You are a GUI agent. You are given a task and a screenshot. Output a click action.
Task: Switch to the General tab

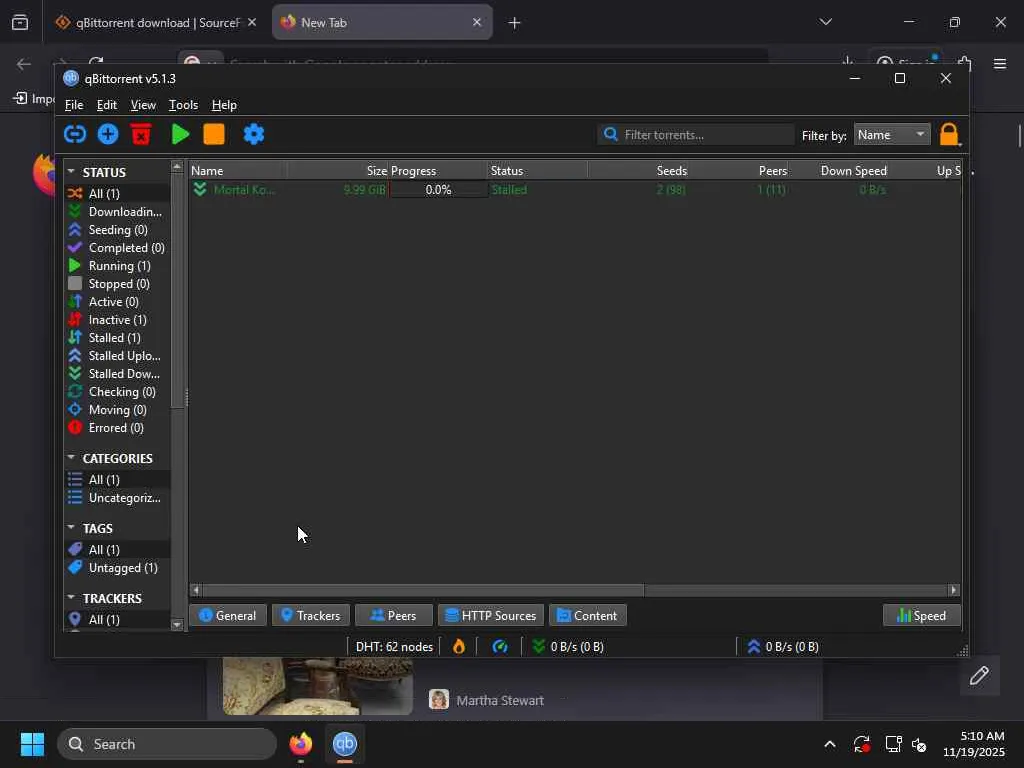[x=227, y=615]
